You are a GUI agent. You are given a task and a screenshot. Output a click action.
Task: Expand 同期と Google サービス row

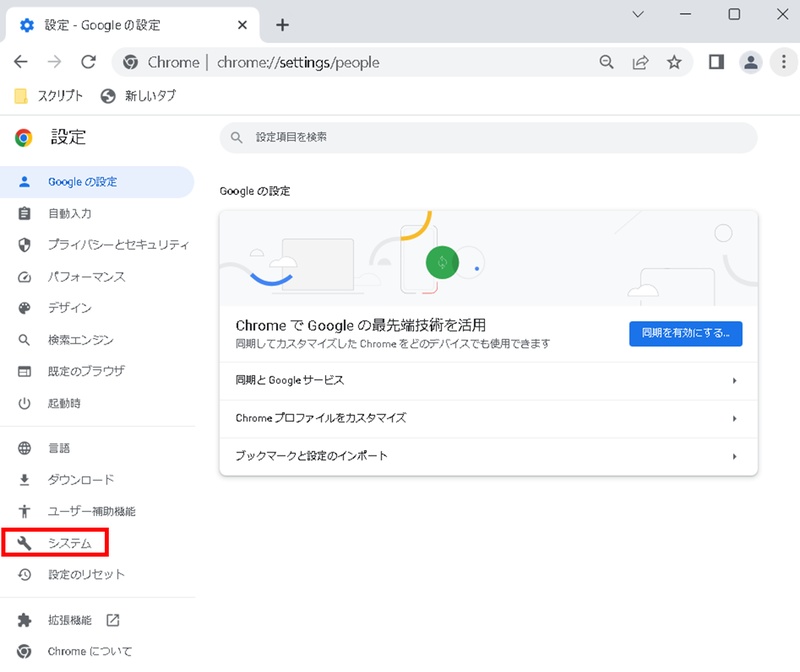487,381
